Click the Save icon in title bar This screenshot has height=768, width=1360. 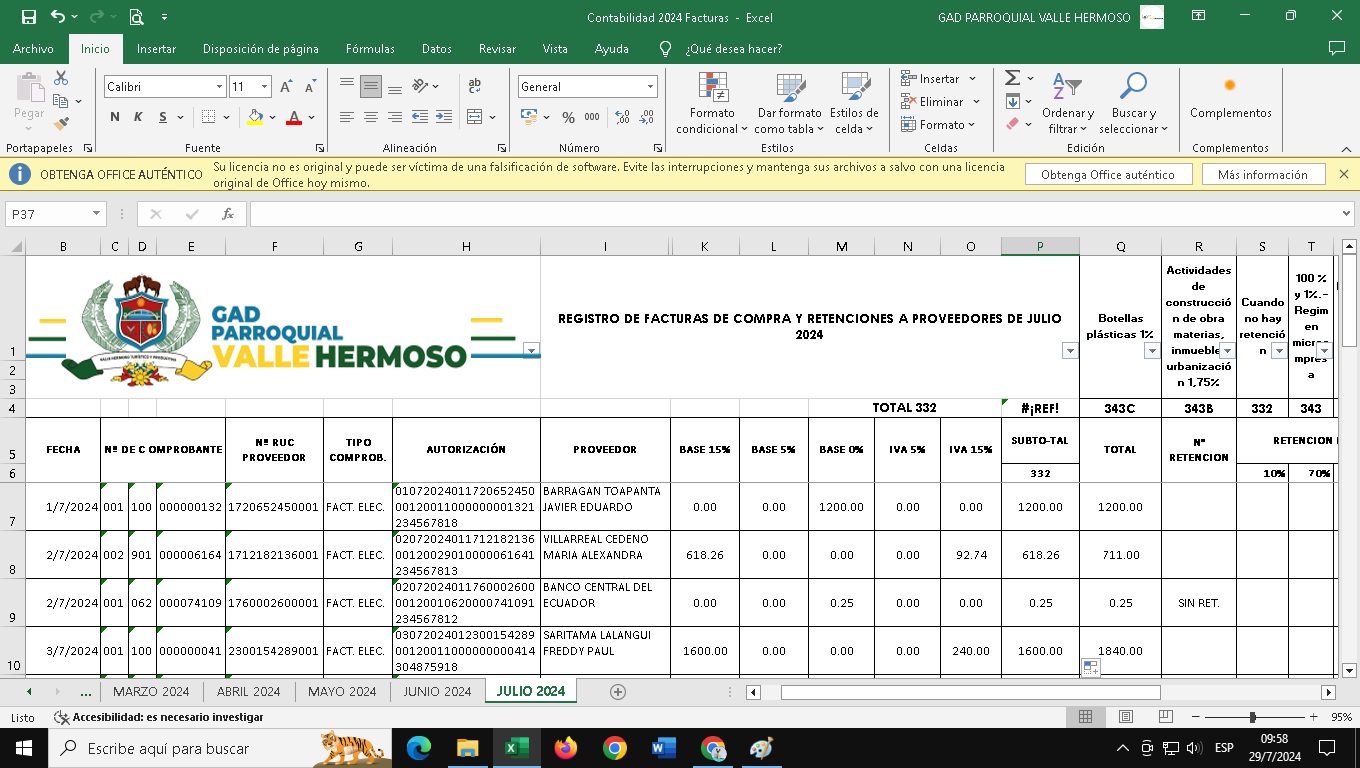click(28, 17)
